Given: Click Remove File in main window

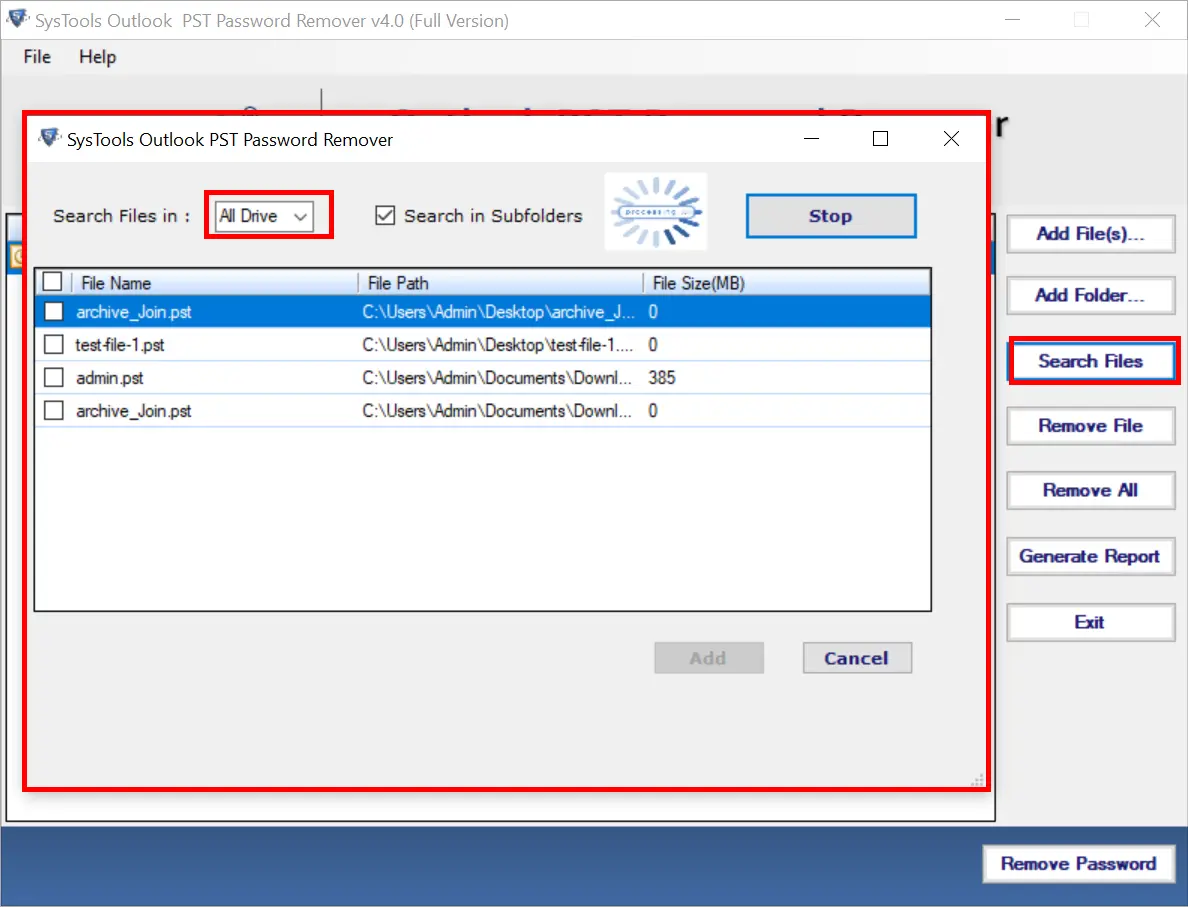Looking at the screenshot, I should point(1090,426).
